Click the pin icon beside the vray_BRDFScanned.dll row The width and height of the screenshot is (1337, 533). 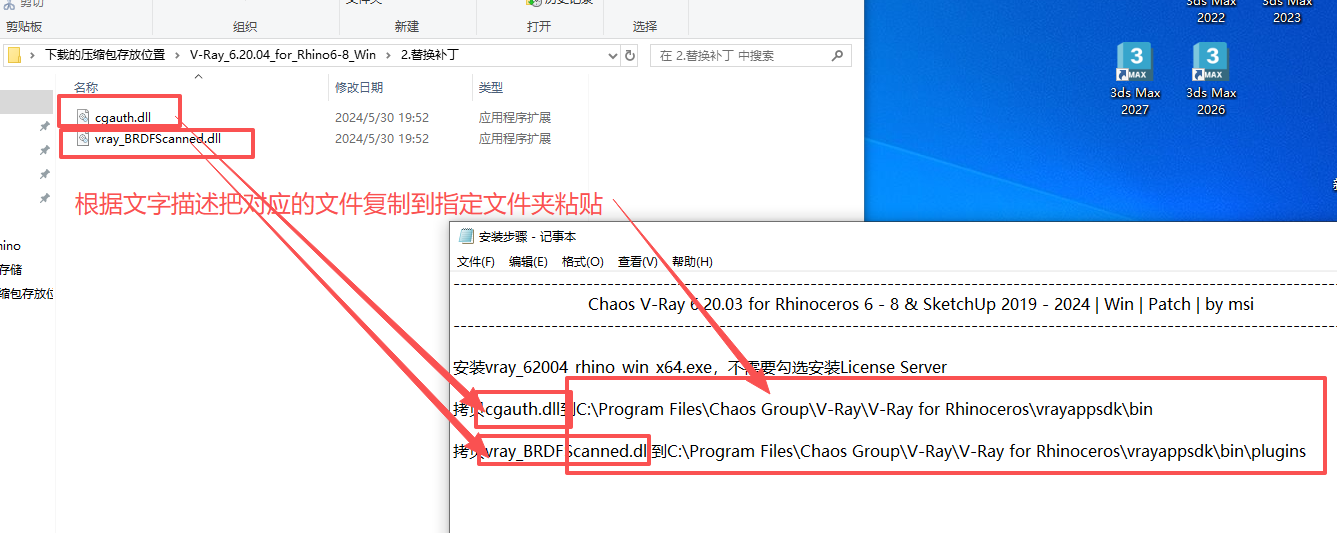pos(44,150)
